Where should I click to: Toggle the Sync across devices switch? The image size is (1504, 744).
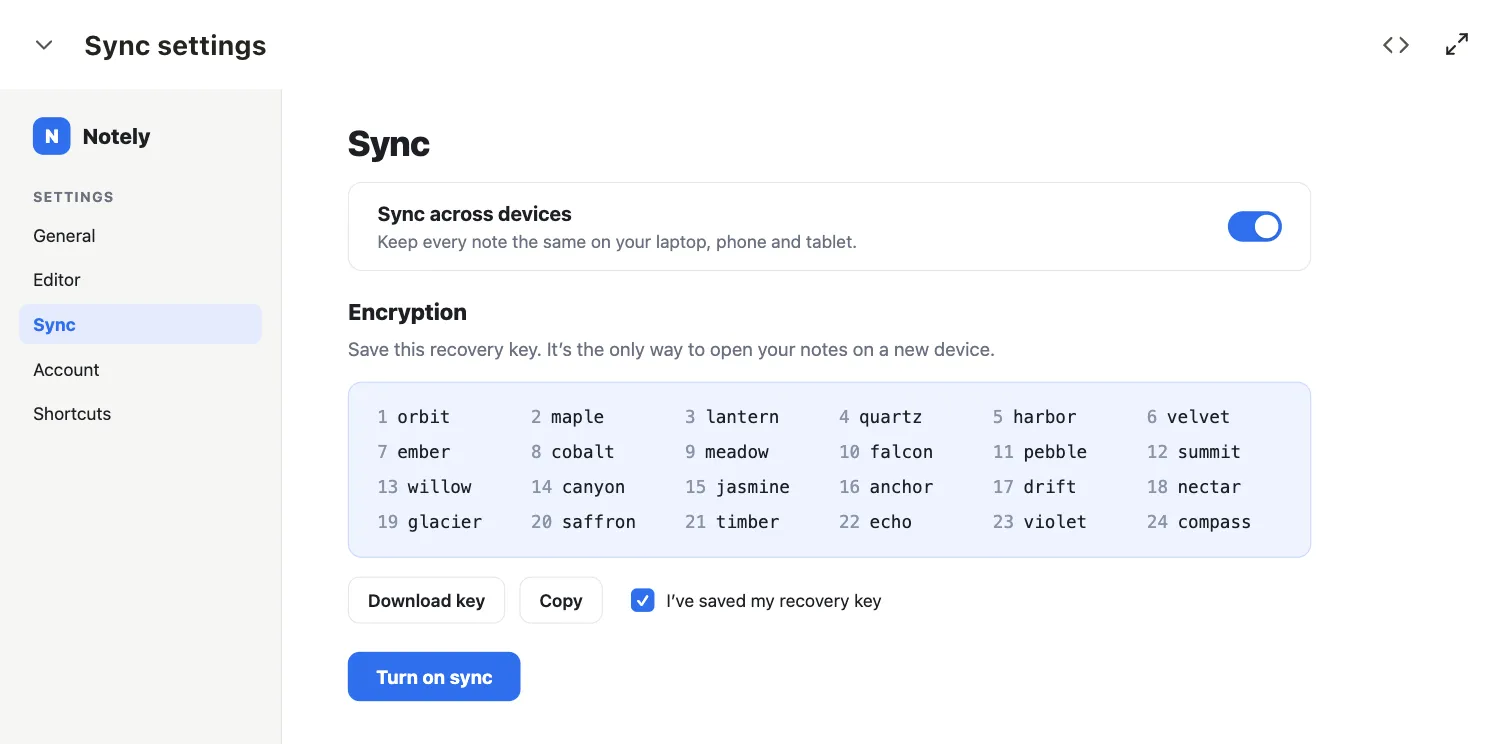1254,227
